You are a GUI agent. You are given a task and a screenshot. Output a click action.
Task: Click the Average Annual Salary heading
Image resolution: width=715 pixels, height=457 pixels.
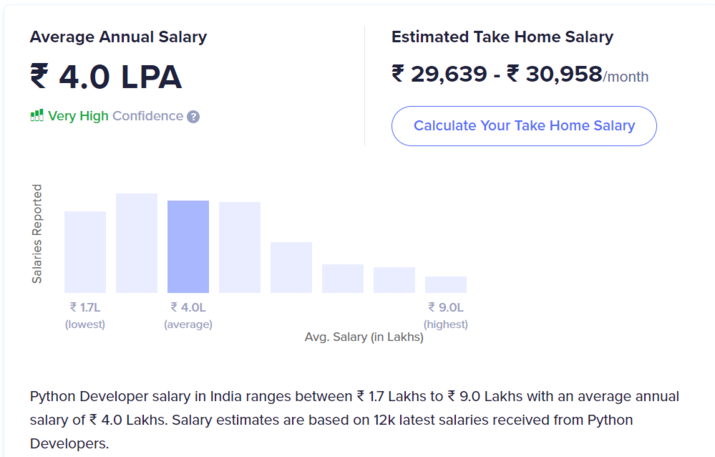(118, 37)
